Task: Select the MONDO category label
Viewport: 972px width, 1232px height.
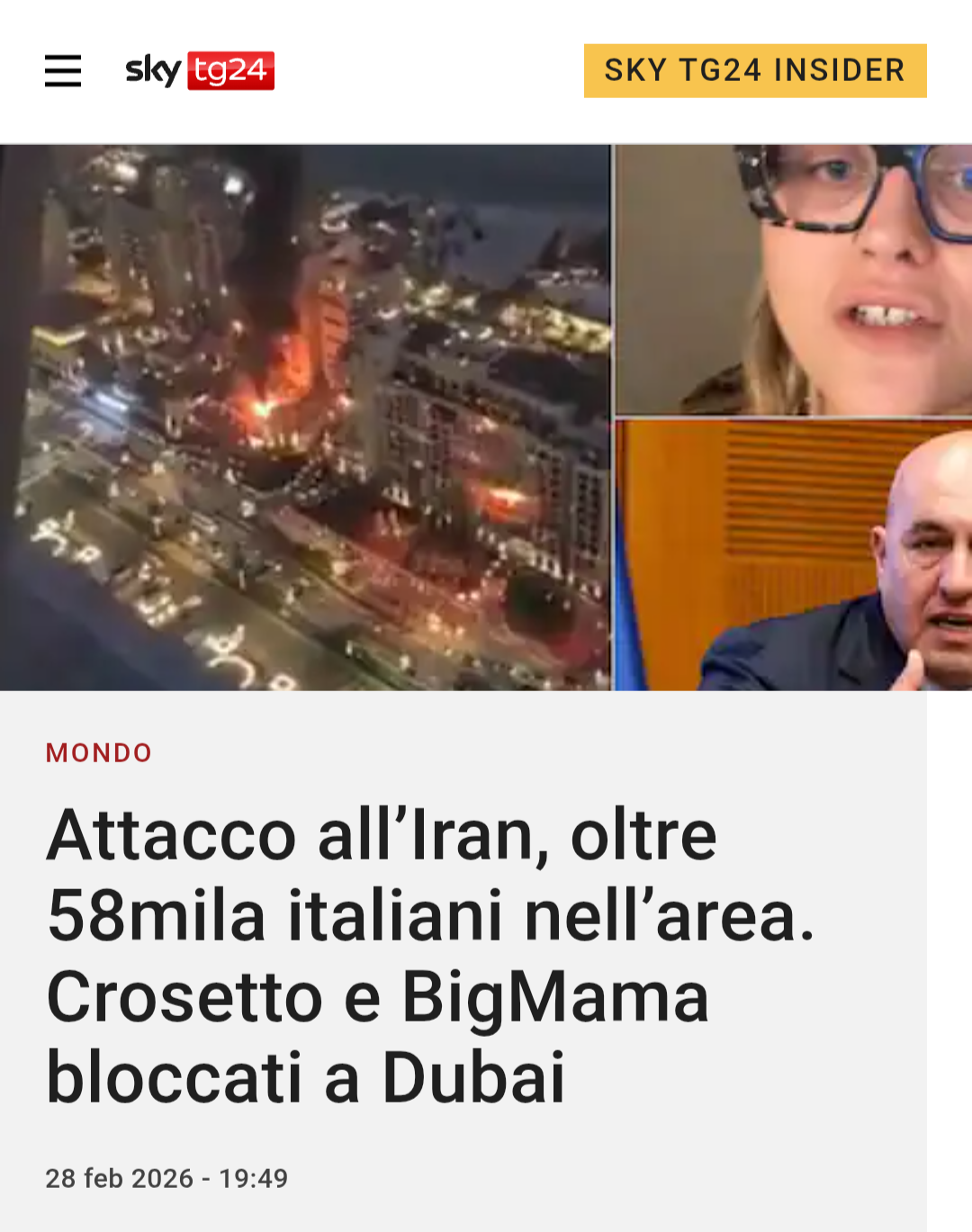Action: click(x=99, y=752)
